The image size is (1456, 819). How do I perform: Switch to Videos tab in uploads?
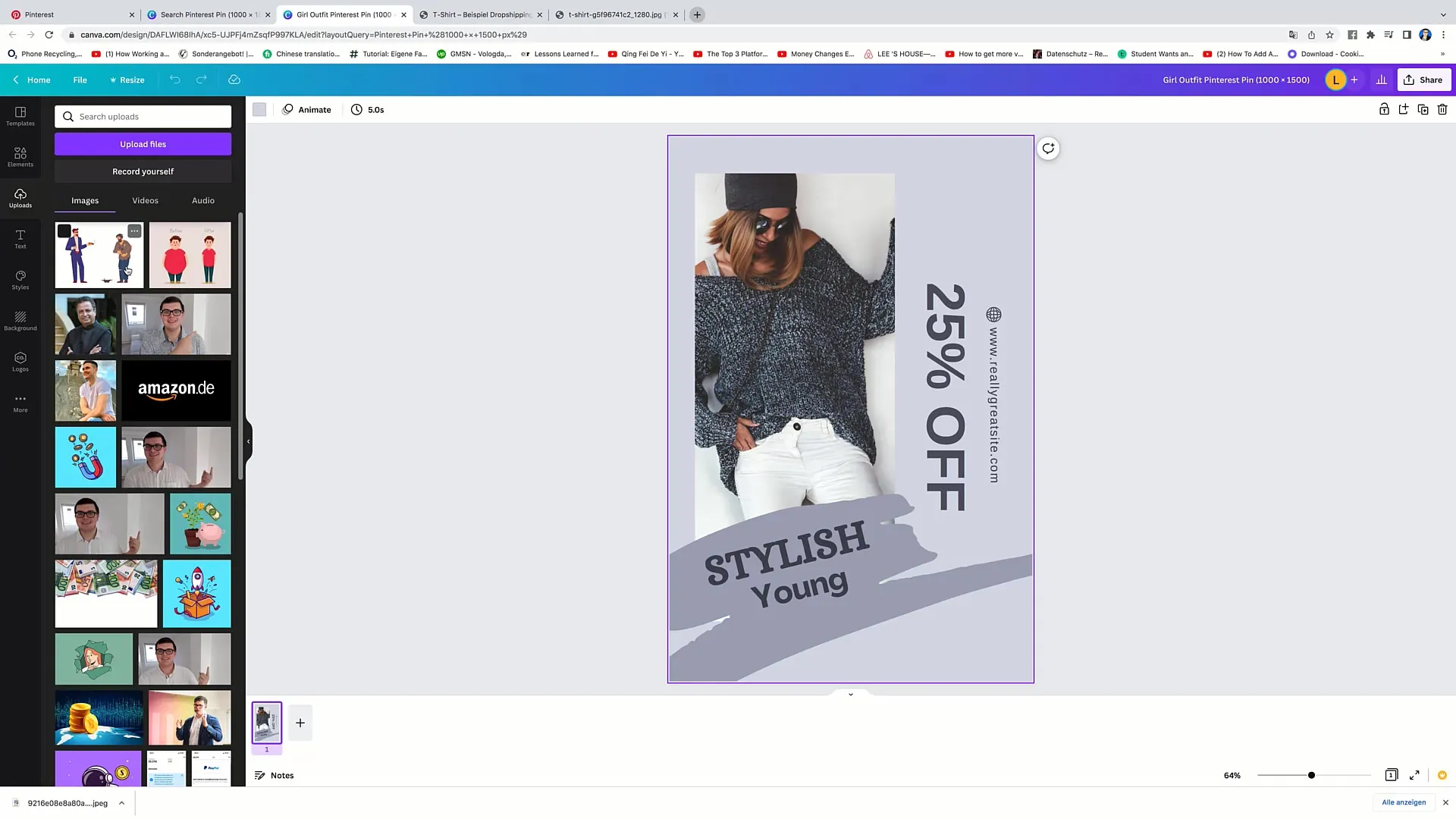(145, 200)
